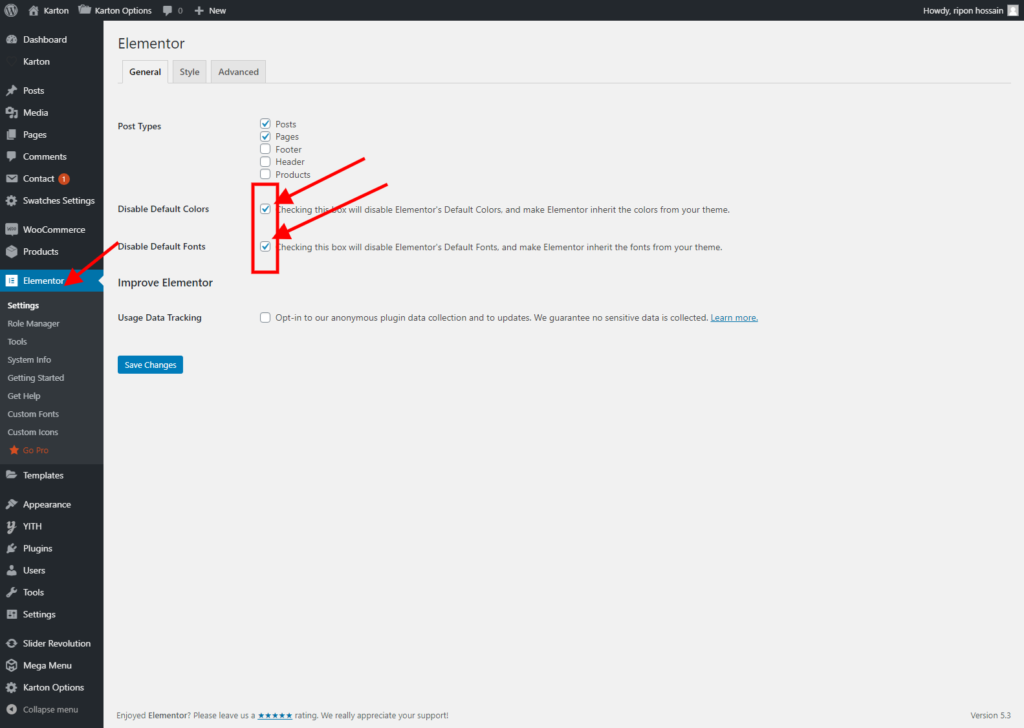Open the main Settings menu item
The width and height of the screenshot is (1024, 728).
coord(39,614)
